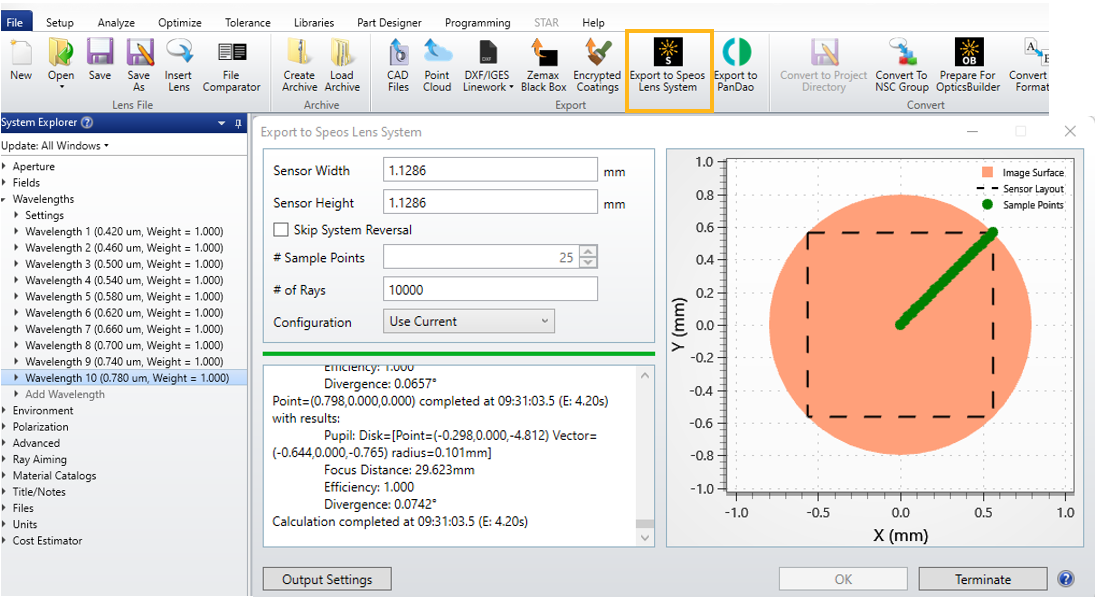Expand the Ray Aiming node

click(5, 459)
